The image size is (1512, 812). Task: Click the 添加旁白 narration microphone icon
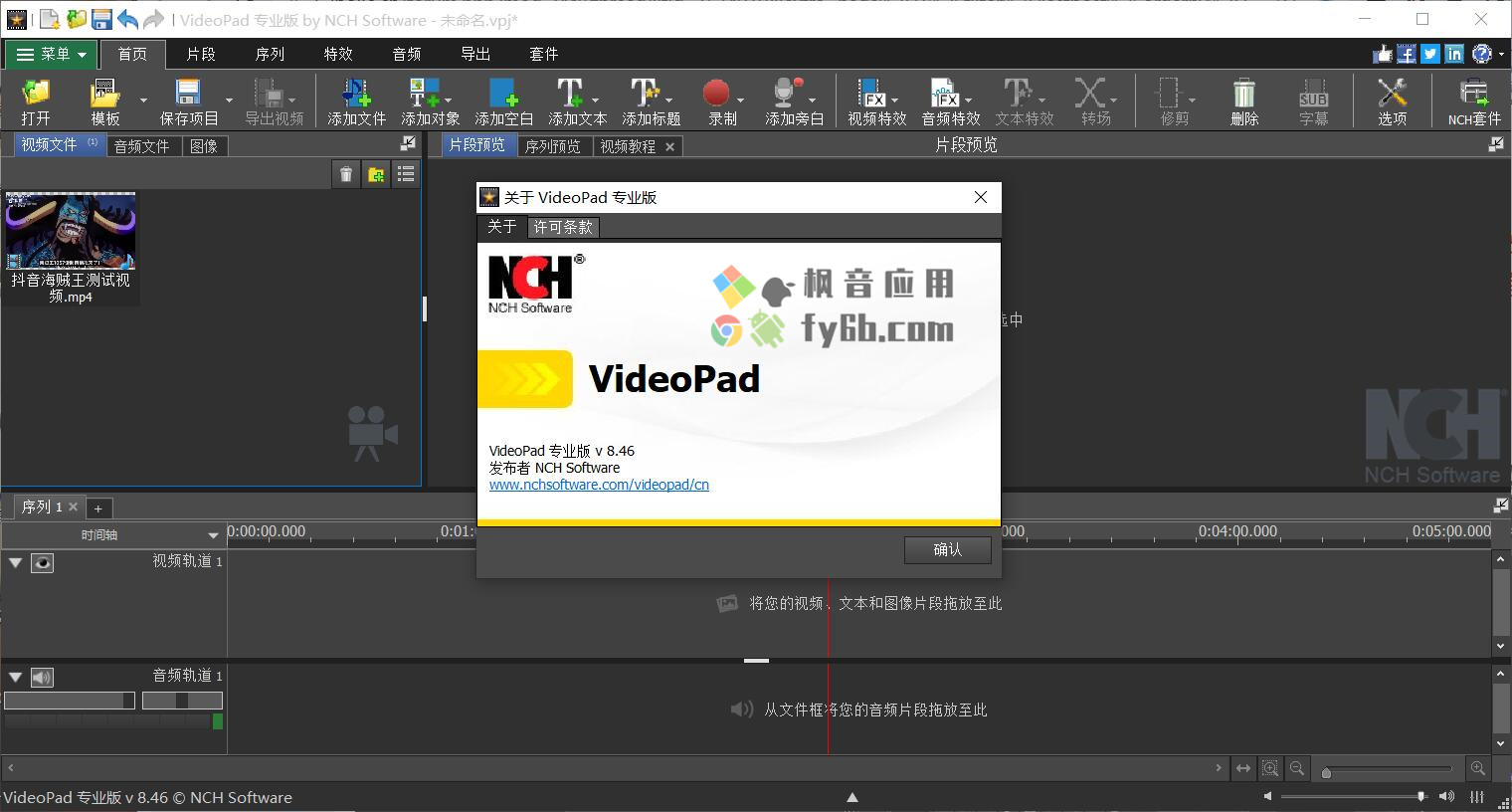(x=787, y=94)
